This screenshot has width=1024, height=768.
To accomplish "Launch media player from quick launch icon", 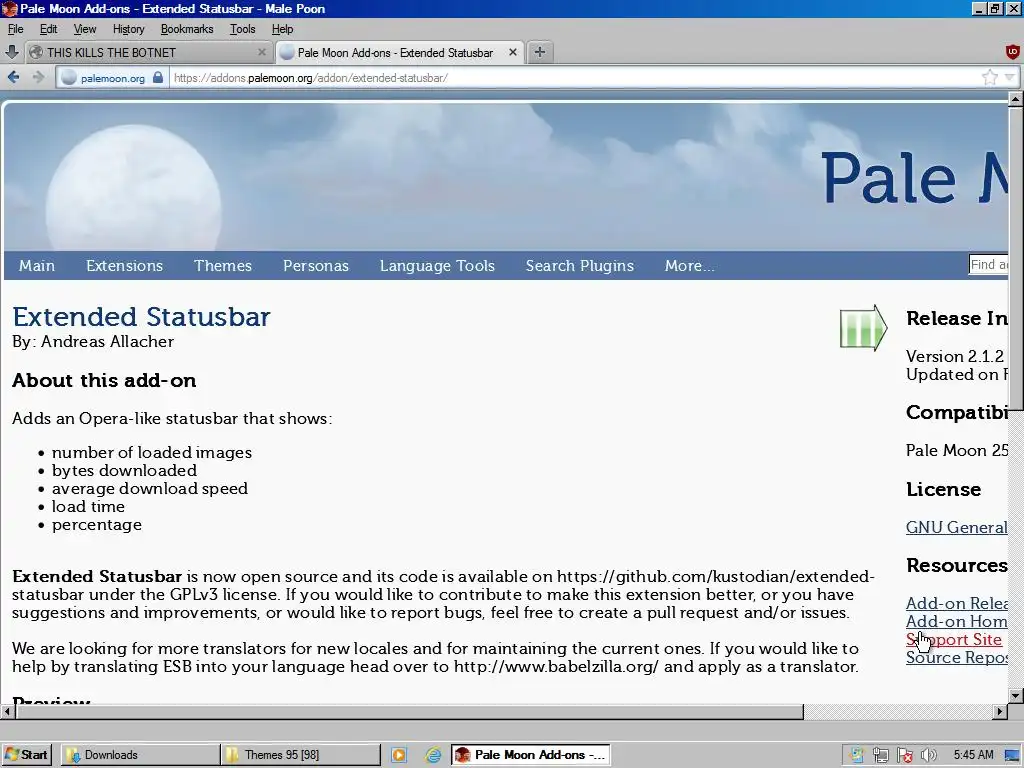I will [x=398, y=756].
